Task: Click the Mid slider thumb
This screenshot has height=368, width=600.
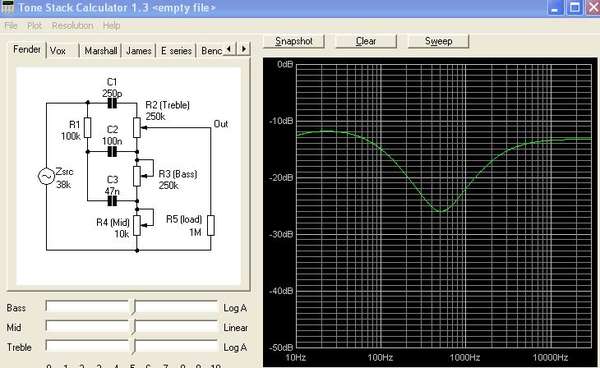Action: [132, 327]
